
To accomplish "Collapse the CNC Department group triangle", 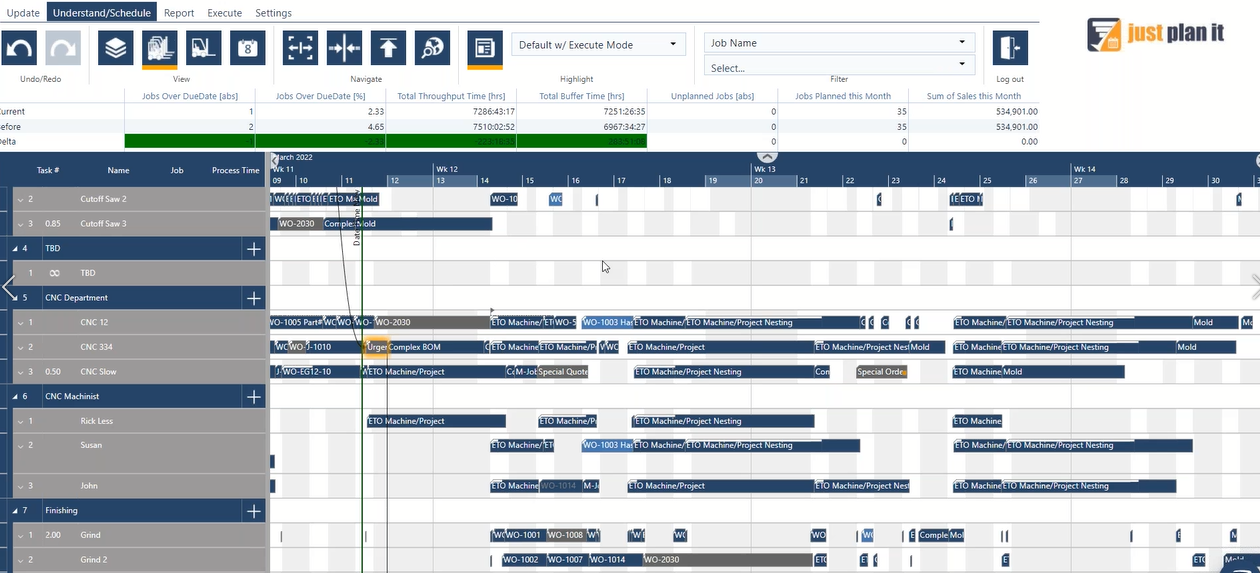I will (15, 298).
